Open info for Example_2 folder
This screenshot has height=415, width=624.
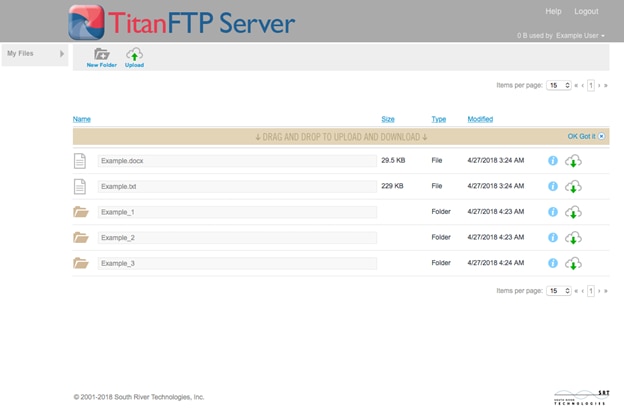(x=553, y=238)
